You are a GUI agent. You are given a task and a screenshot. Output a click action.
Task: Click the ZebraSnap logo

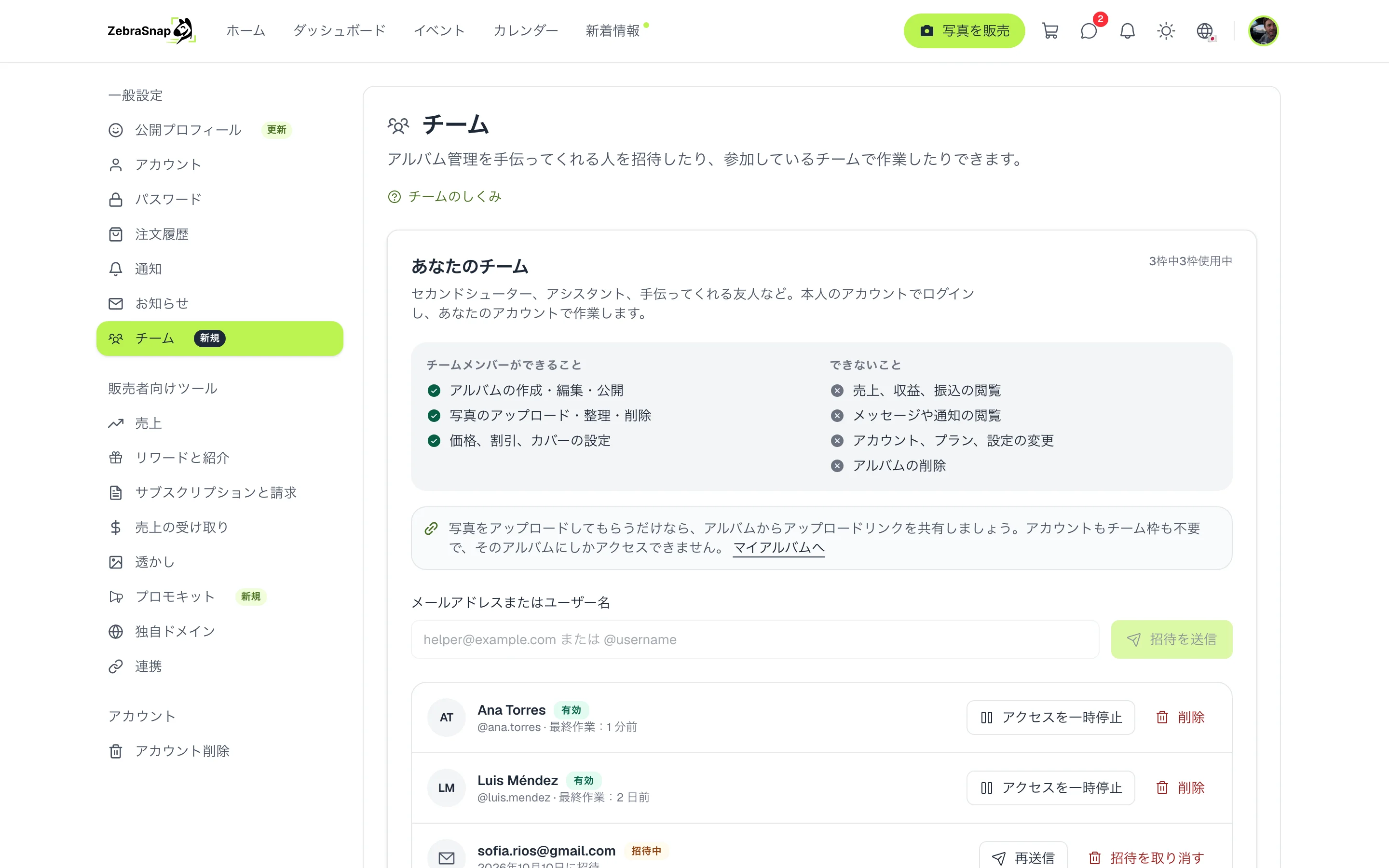151,31
